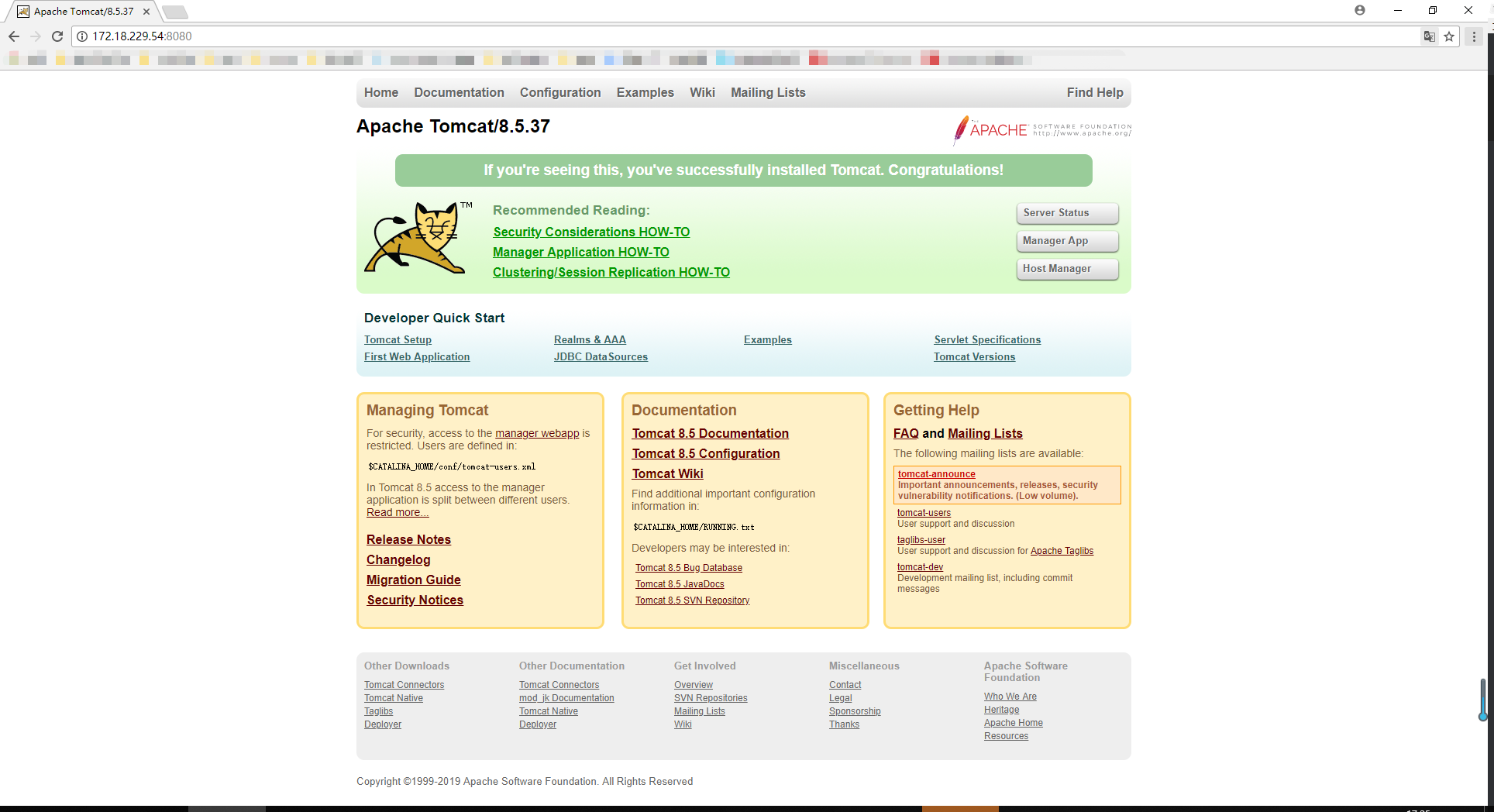Select Examples in top navigation bar

(645, 92)
